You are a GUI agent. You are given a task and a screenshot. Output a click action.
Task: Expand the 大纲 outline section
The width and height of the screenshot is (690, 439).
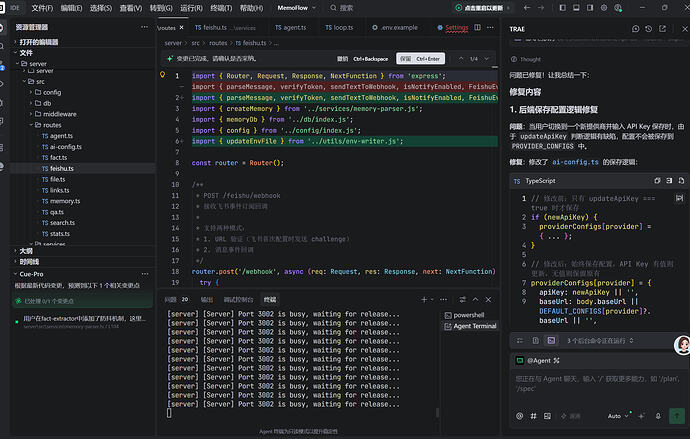click(26, 251)
